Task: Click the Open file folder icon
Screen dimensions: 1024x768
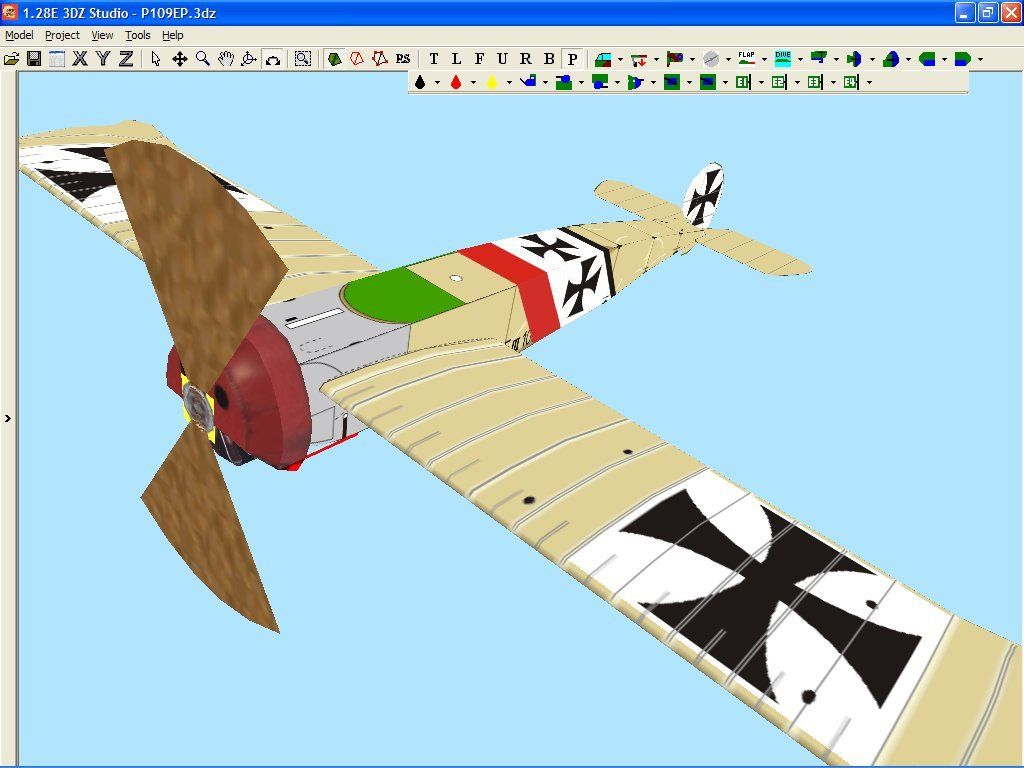Action: point(11,59)
